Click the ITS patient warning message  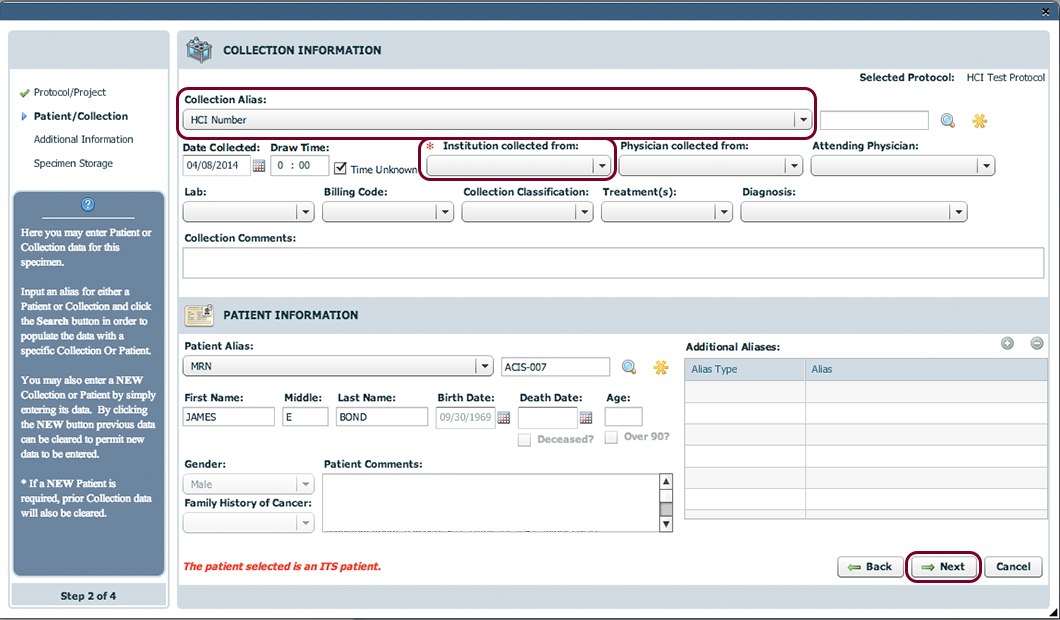(x=282, y=567)
